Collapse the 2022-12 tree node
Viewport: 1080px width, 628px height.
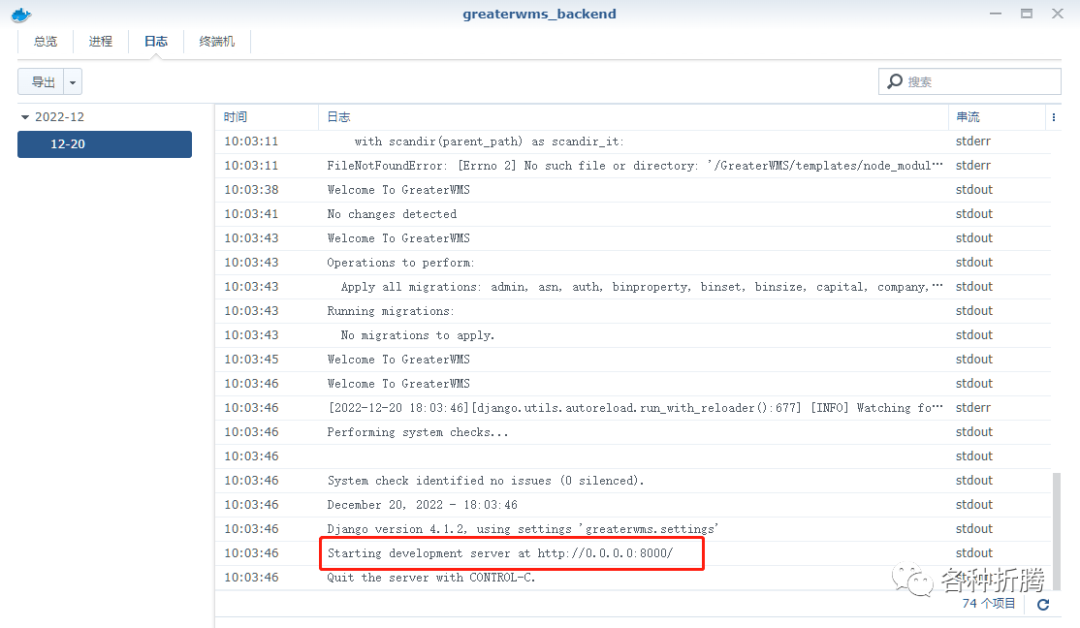(x=25, y=117)
